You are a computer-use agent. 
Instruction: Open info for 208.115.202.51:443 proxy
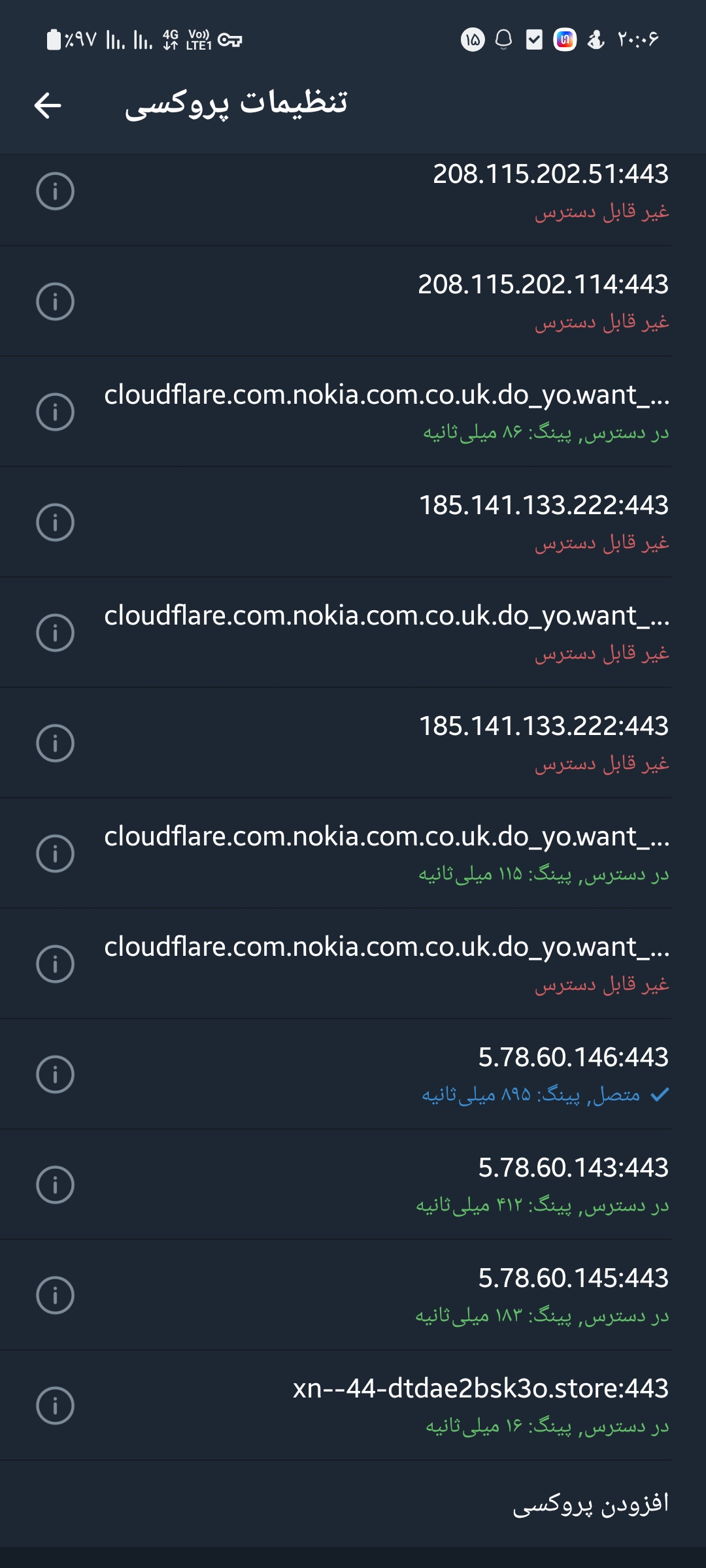(55, 191)
